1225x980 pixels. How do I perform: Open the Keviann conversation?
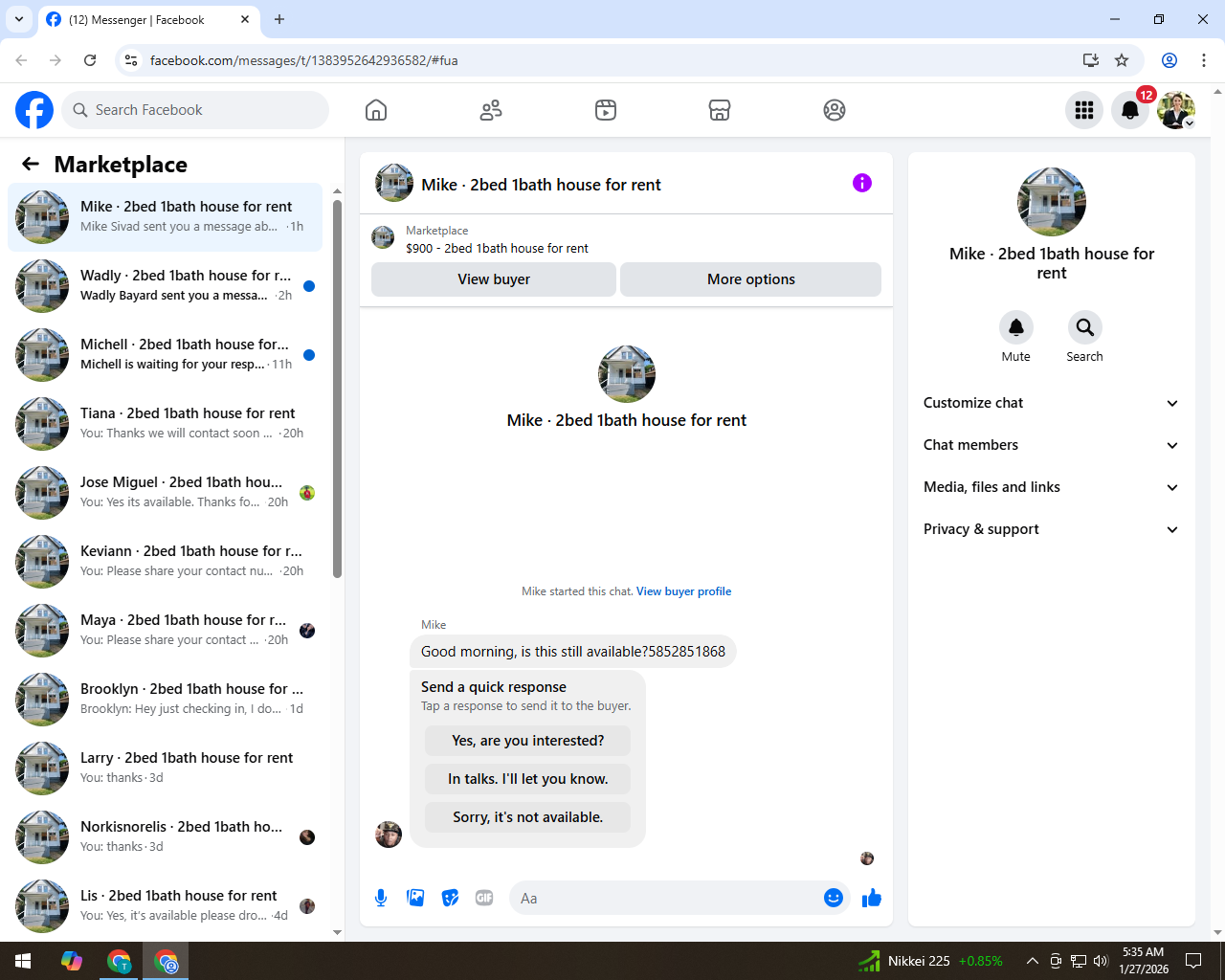coord(165,562)
